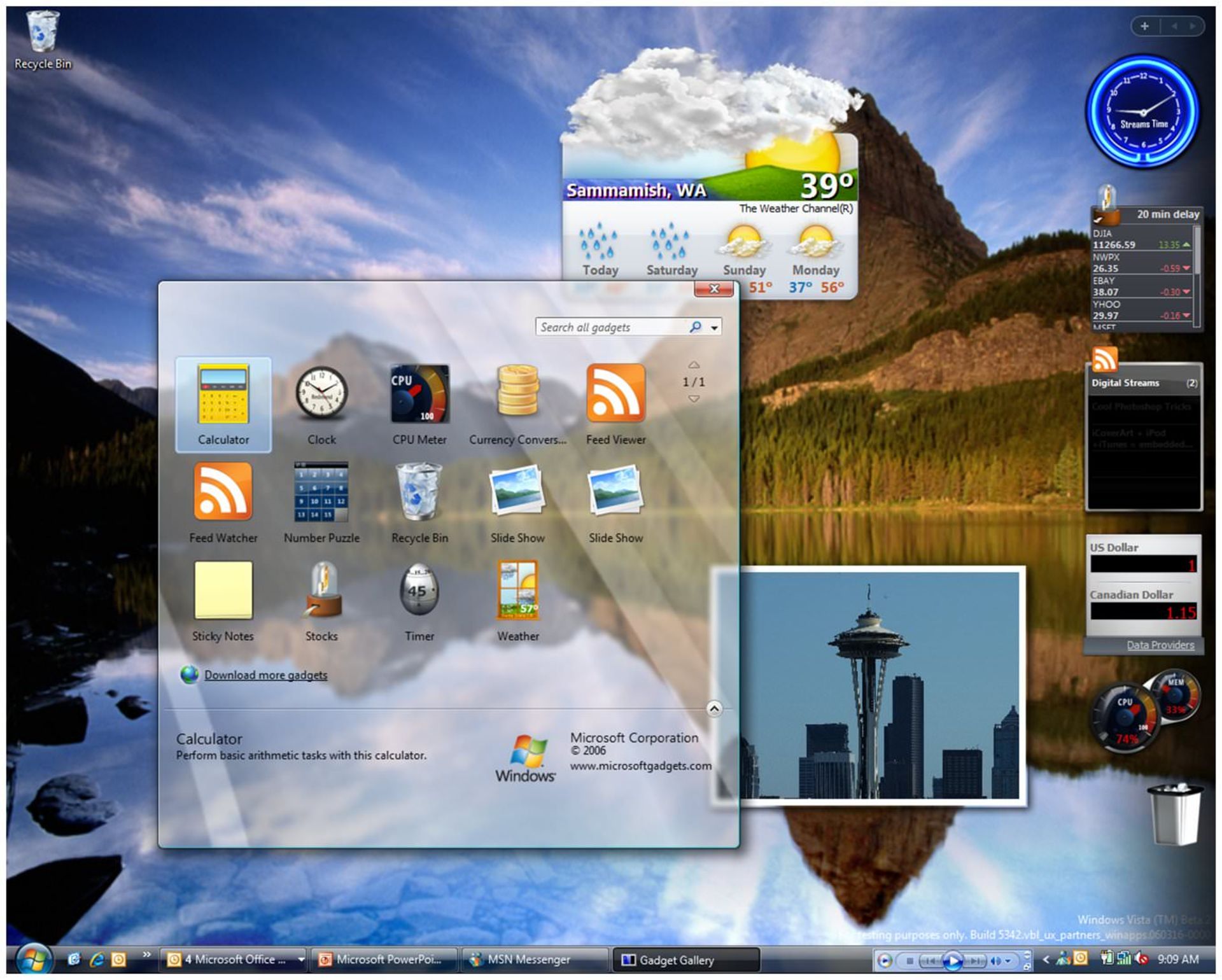
Task: Expand hidden system tray icons arrow
Action: tap(1045, 959)
